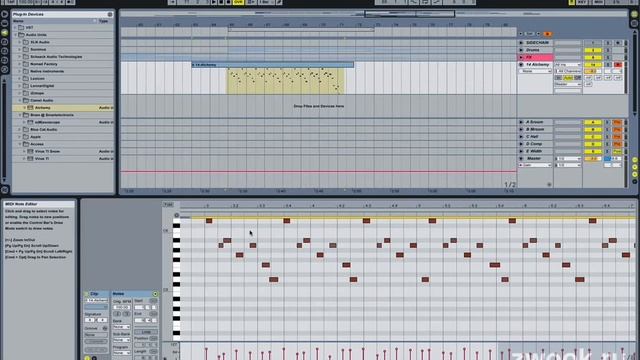This screenshot has height=360, width=640.
Task: Select the Clip box title bar
Action: pyautogui.click(x=96, y=294)
